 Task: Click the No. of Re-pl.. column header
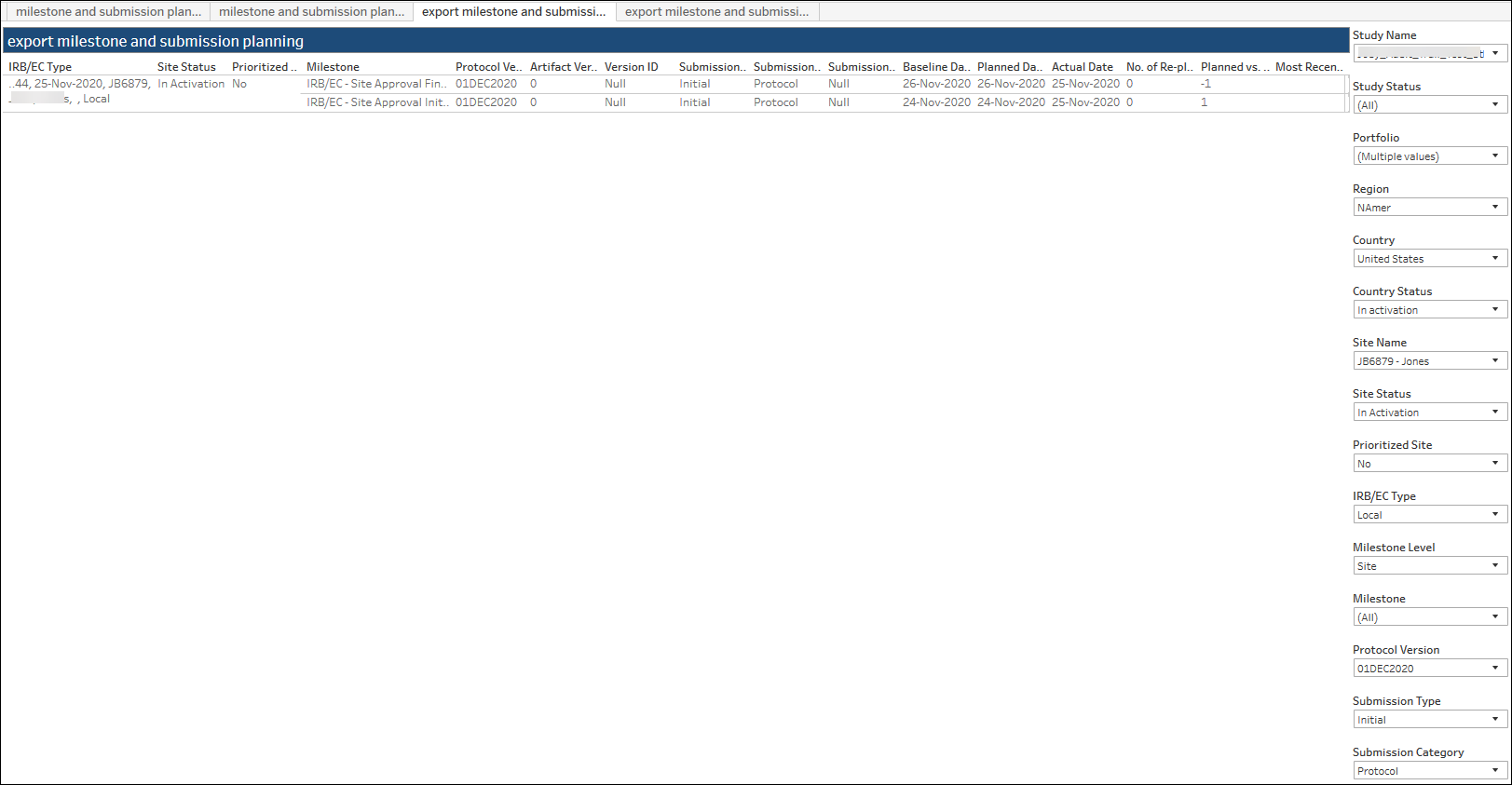coord(1159,67)
